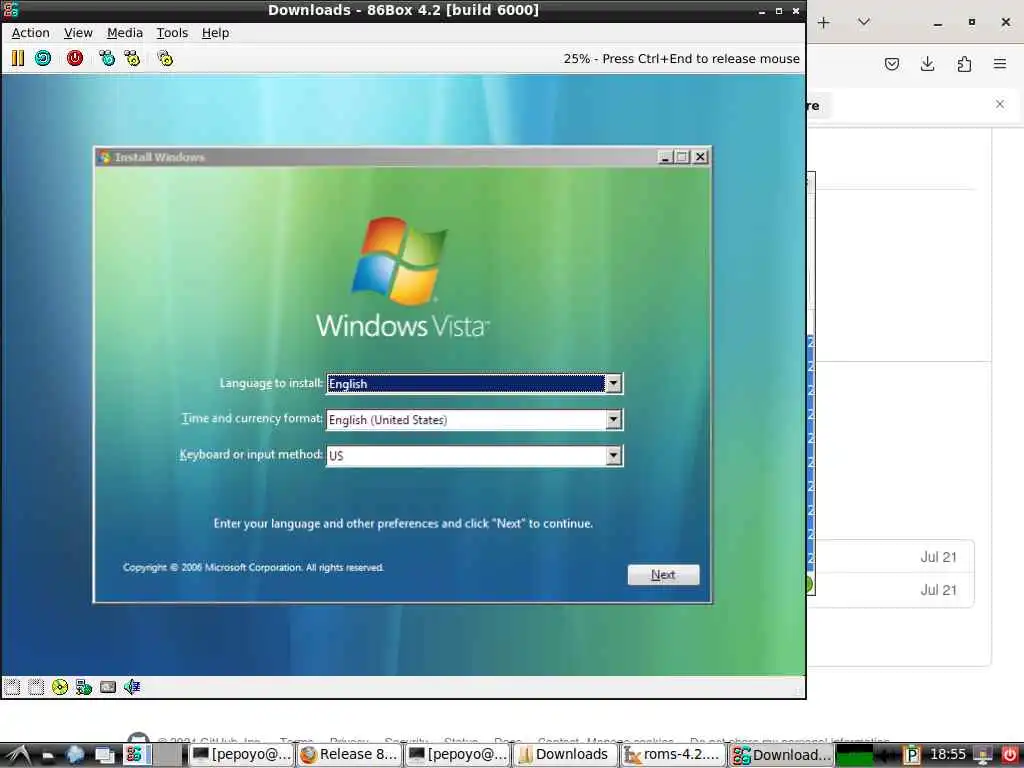Close the Install Windows dialog
The image size is (1024, 768).
pos(700,157)
